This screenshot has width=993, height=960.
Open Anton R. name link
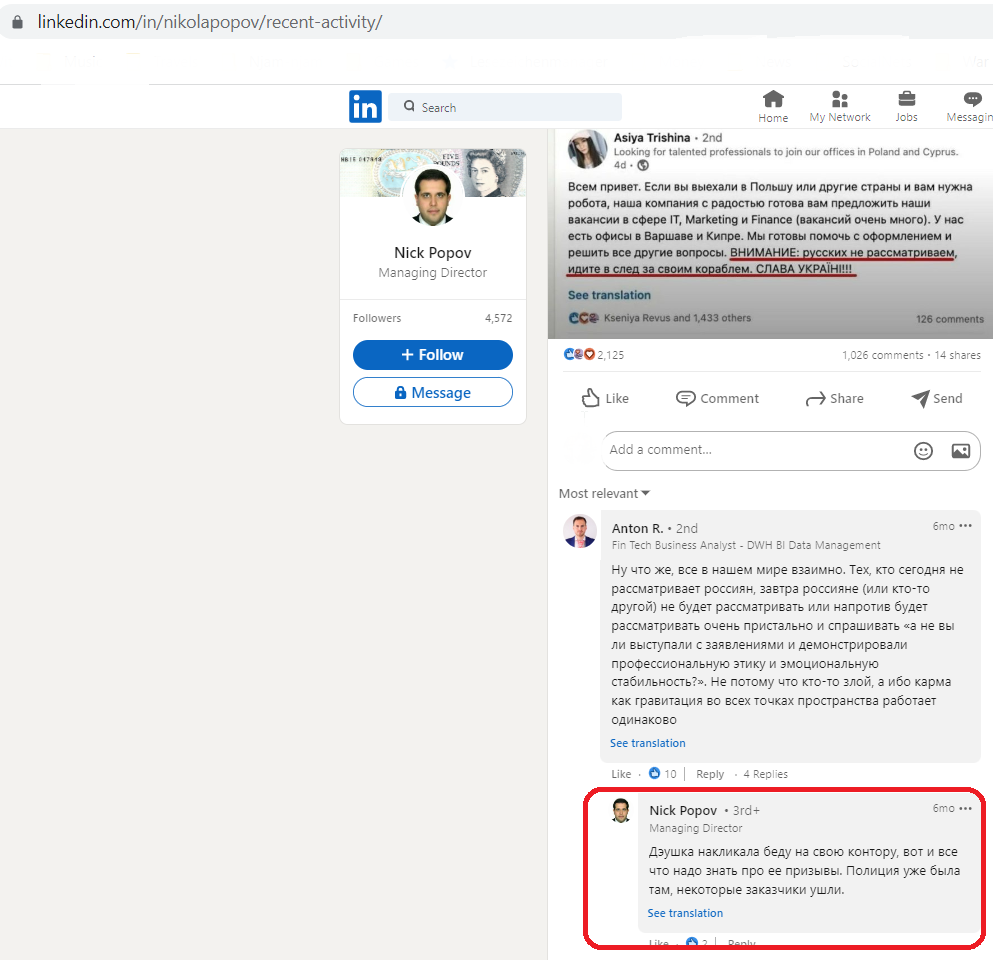point(637,529)
